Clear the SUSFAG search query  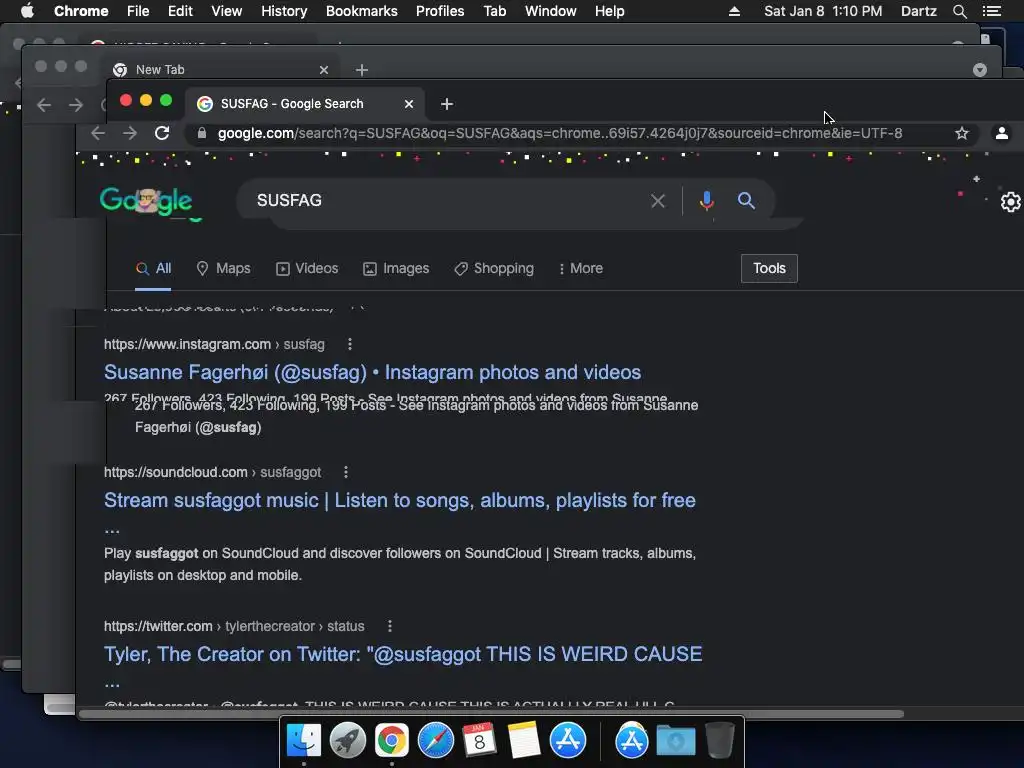658,201
